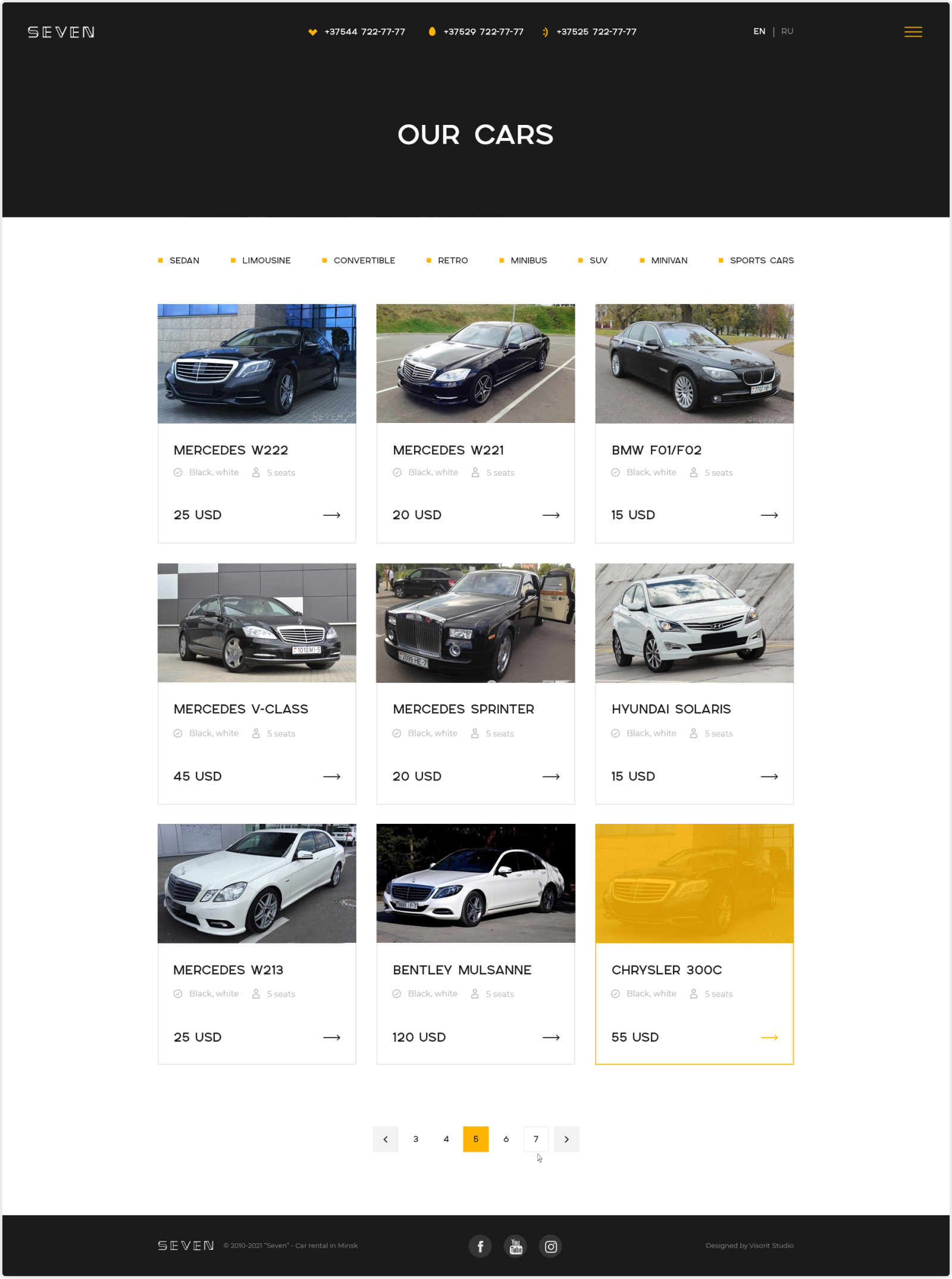Click the SEVEN logo in header
The image size is (952, 1279).
(61, 32)
